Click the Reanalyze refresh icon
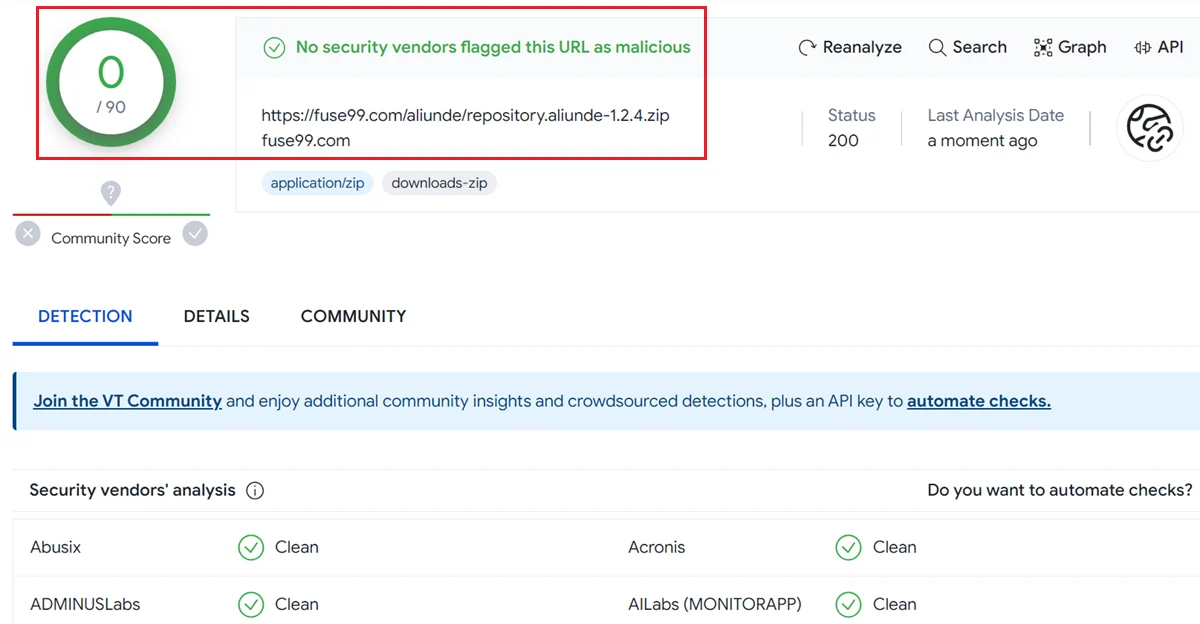 [x=808, y=48]
